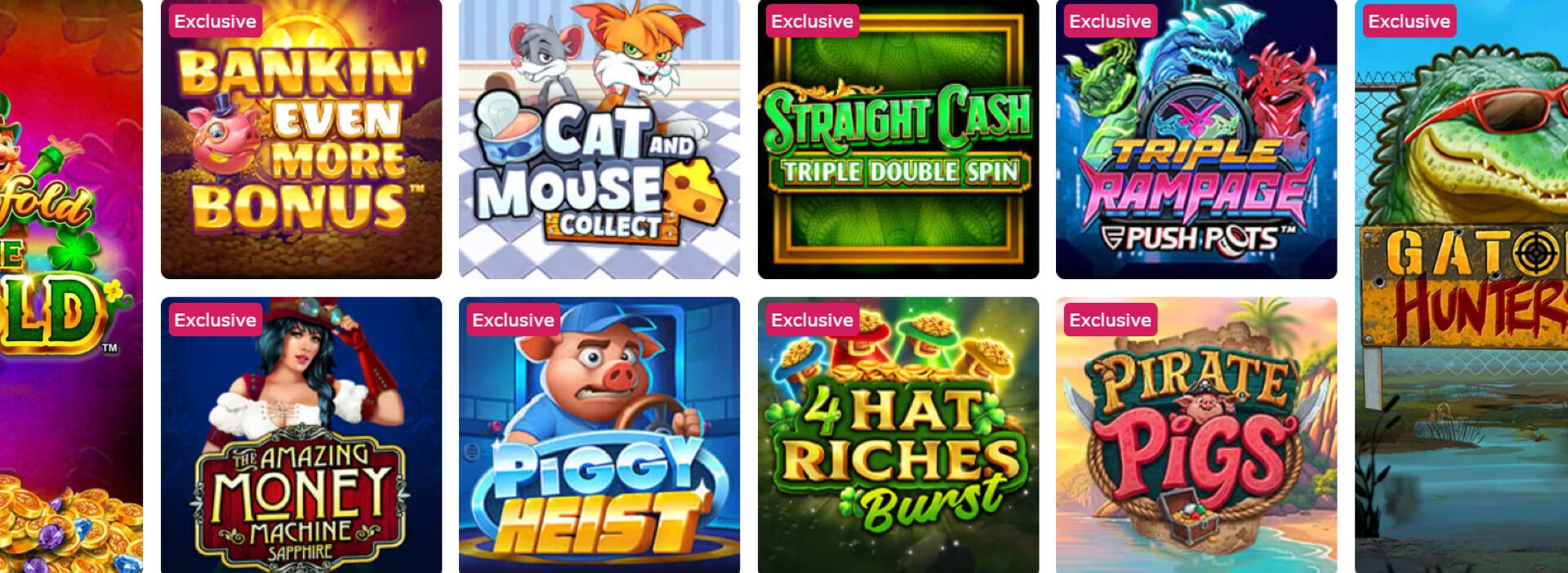Open the Pirate Pigs game tile

click(1196, 435)
